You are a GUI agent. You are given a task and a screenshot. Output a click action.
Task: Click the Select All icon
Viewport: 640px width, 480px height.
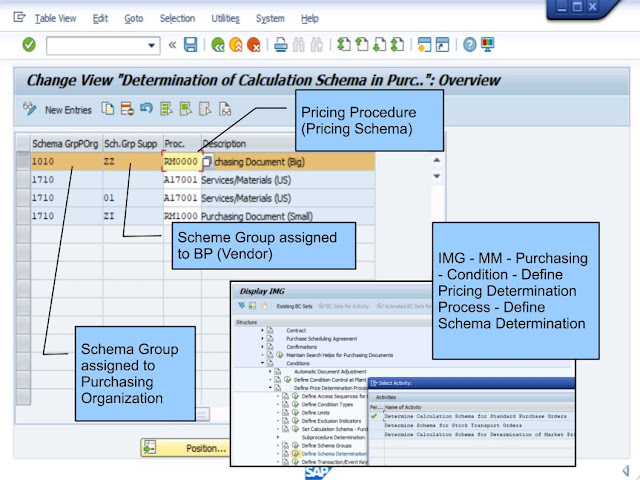(166, 109)
